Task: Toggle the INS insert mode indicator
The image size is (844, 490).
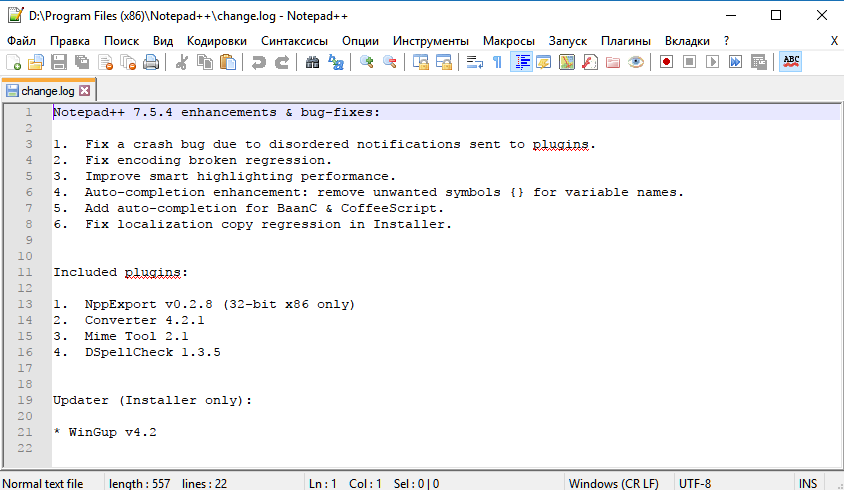Action: tap(807, 484)
